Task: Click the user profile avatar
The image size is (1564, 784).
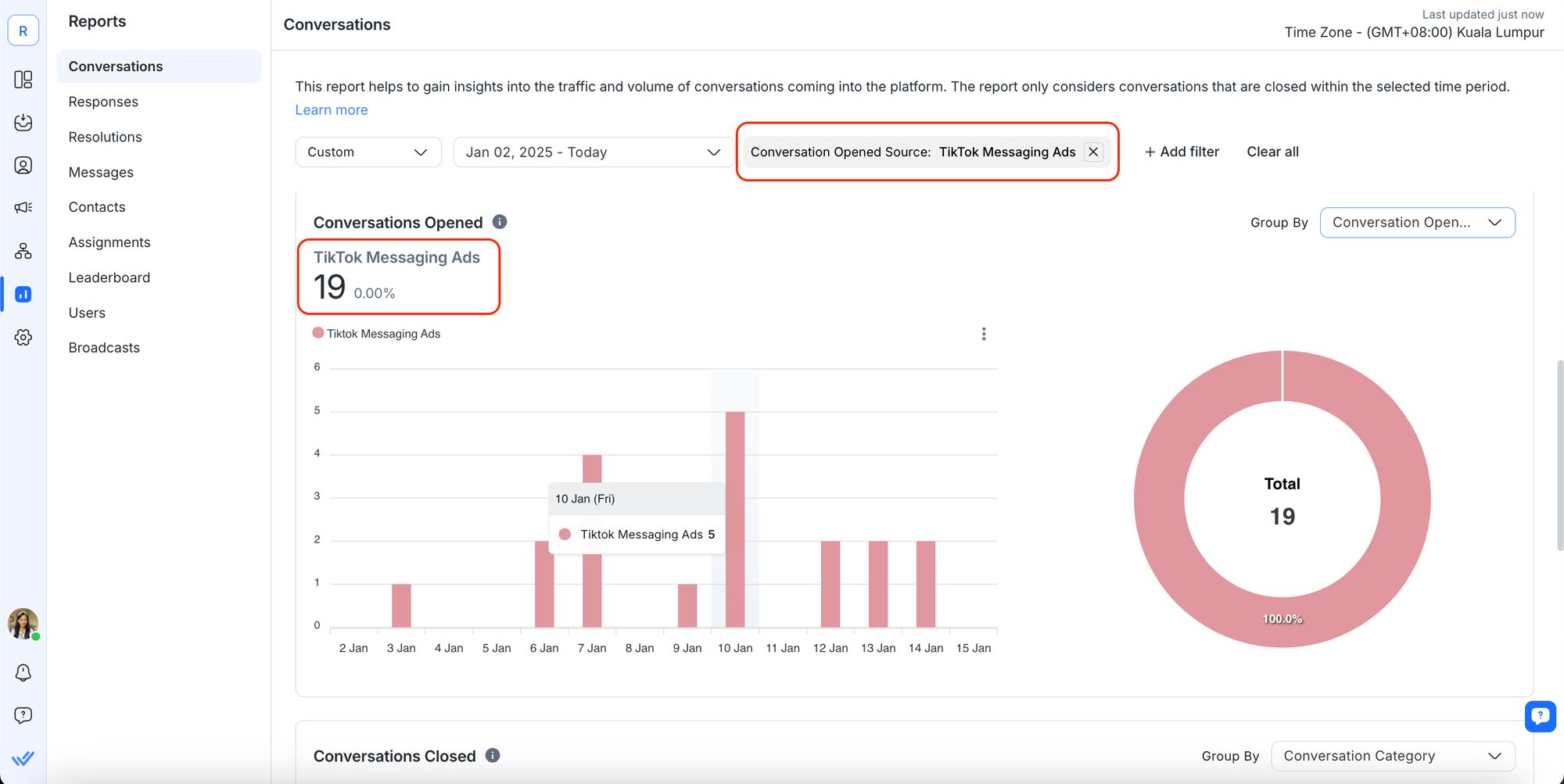Action: coord(23,624)
